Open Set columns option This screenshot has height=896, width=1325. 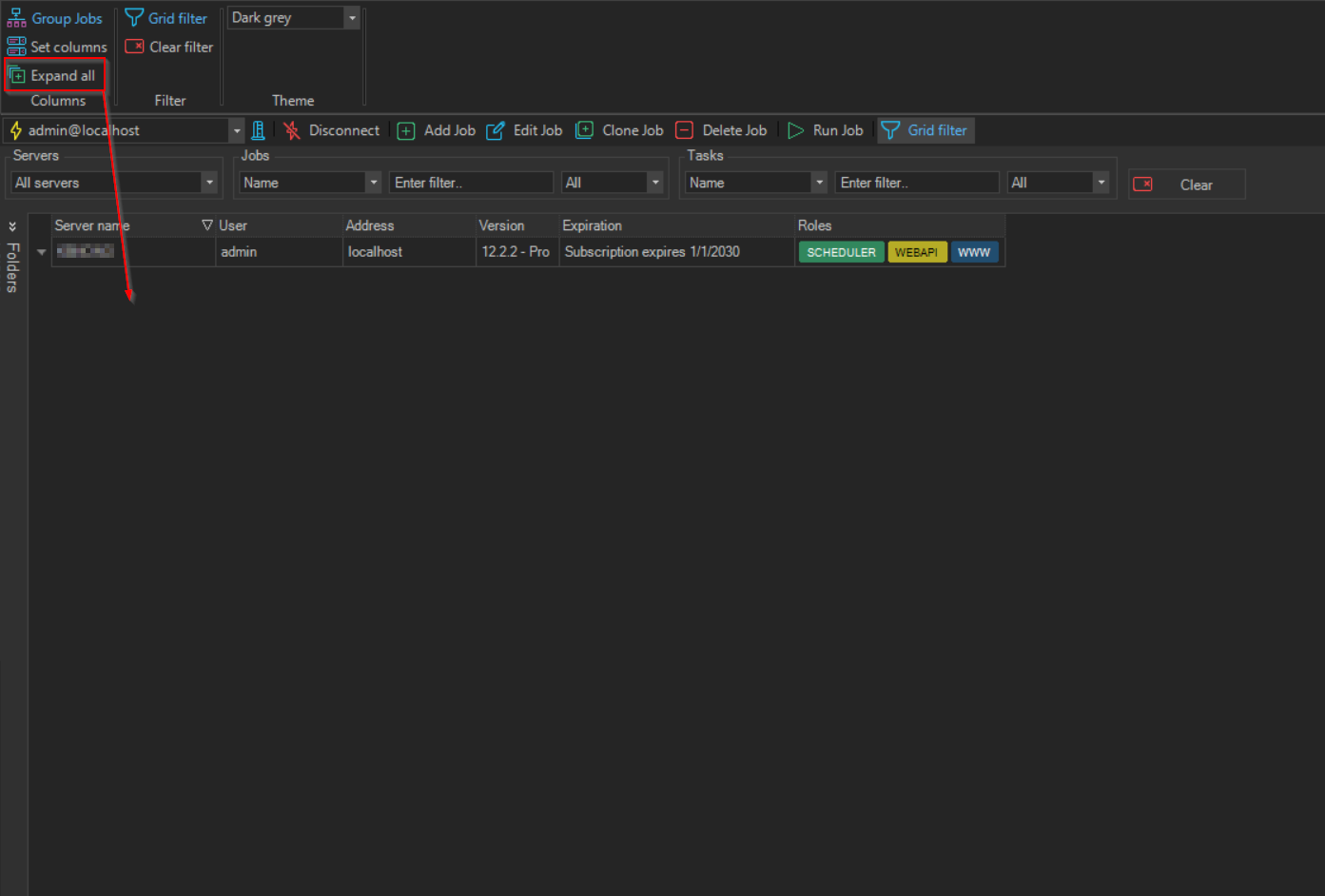[x=57, y=47]
